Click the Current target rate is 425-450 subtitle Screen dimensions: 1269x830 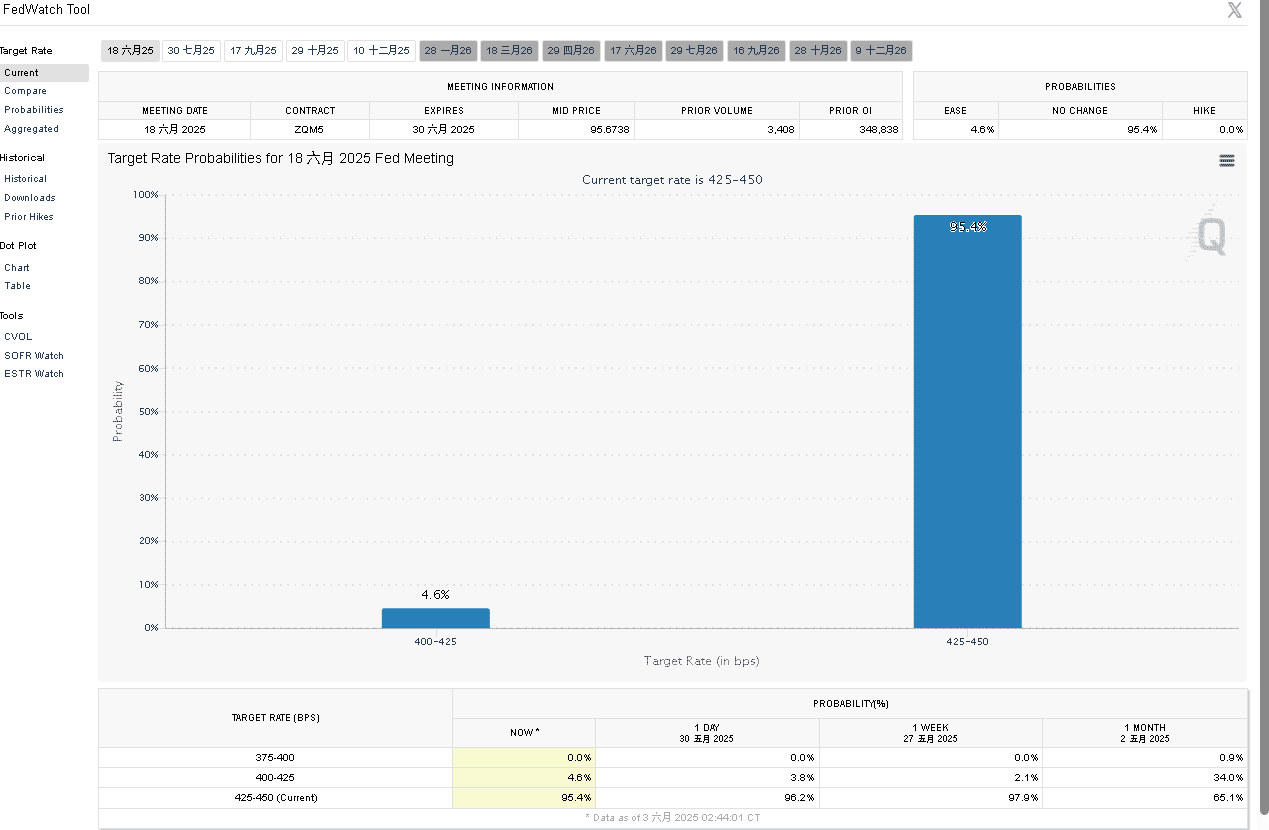(x=673, y=180)
